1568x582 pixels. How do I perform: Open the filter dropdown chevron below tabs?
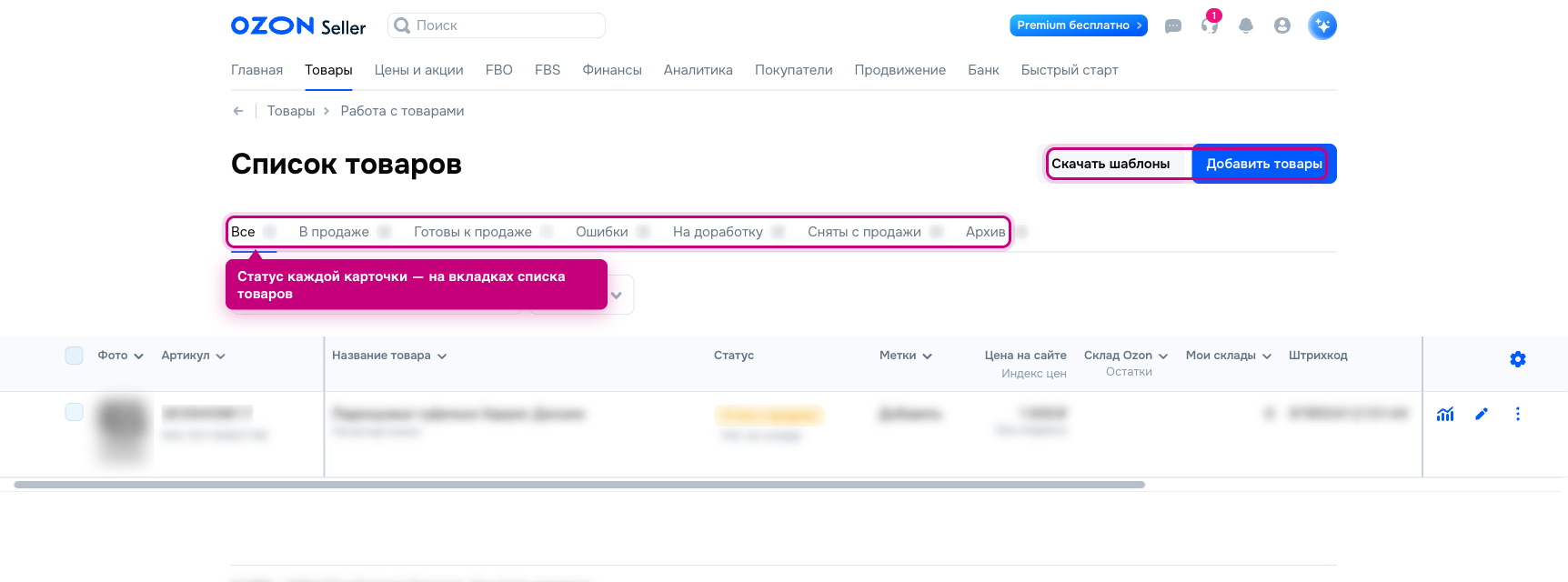(x=617, y=296)
